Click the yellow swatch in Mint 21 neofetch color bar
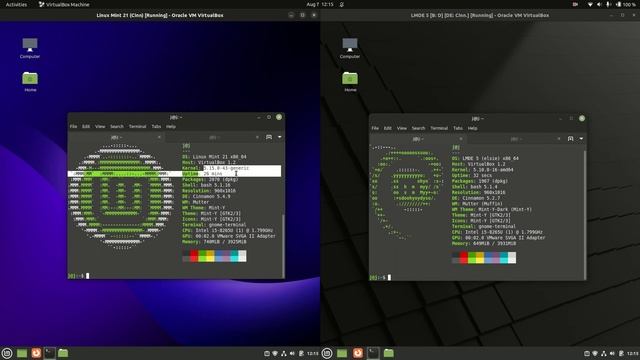This screenshot has width=640, height=360. pos(210,256)
